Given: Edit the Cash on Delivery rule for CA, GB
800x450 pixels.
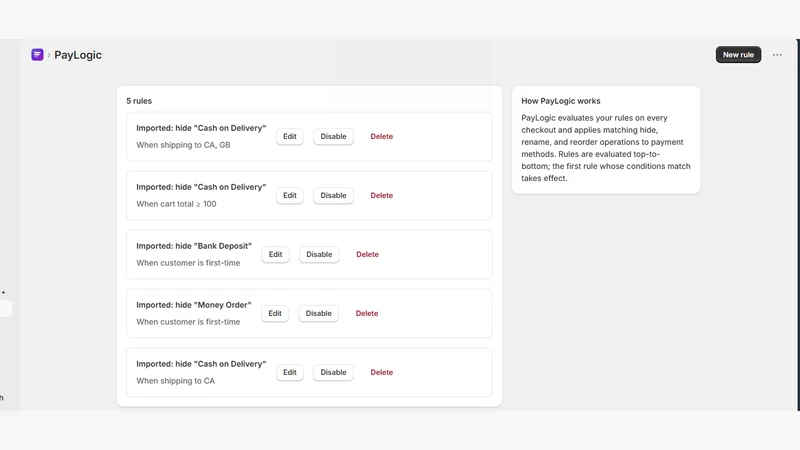Looking at the screenshot, I should (290, 136).
